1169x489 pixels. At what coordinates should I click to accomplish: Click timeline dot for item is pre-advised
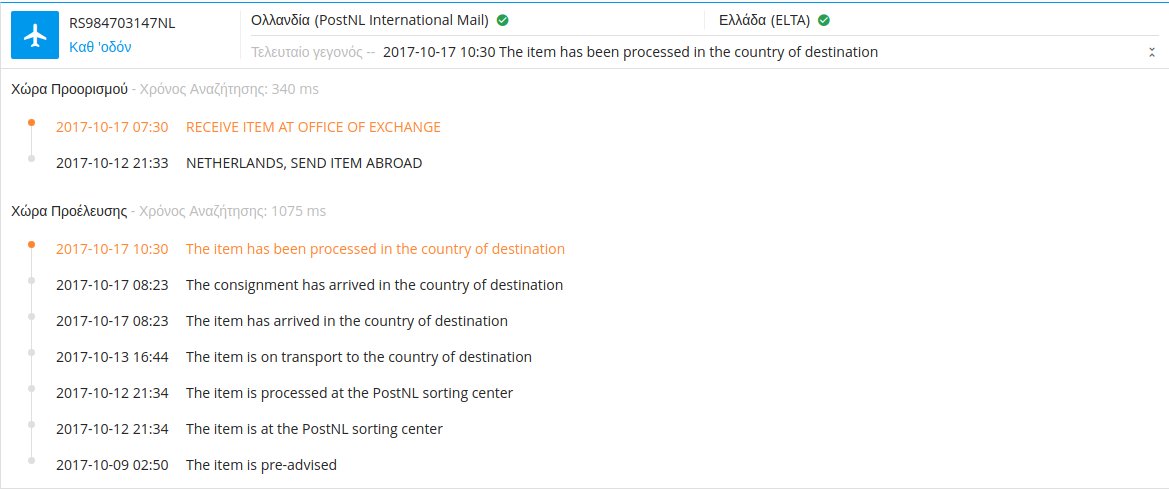point(32,461)
